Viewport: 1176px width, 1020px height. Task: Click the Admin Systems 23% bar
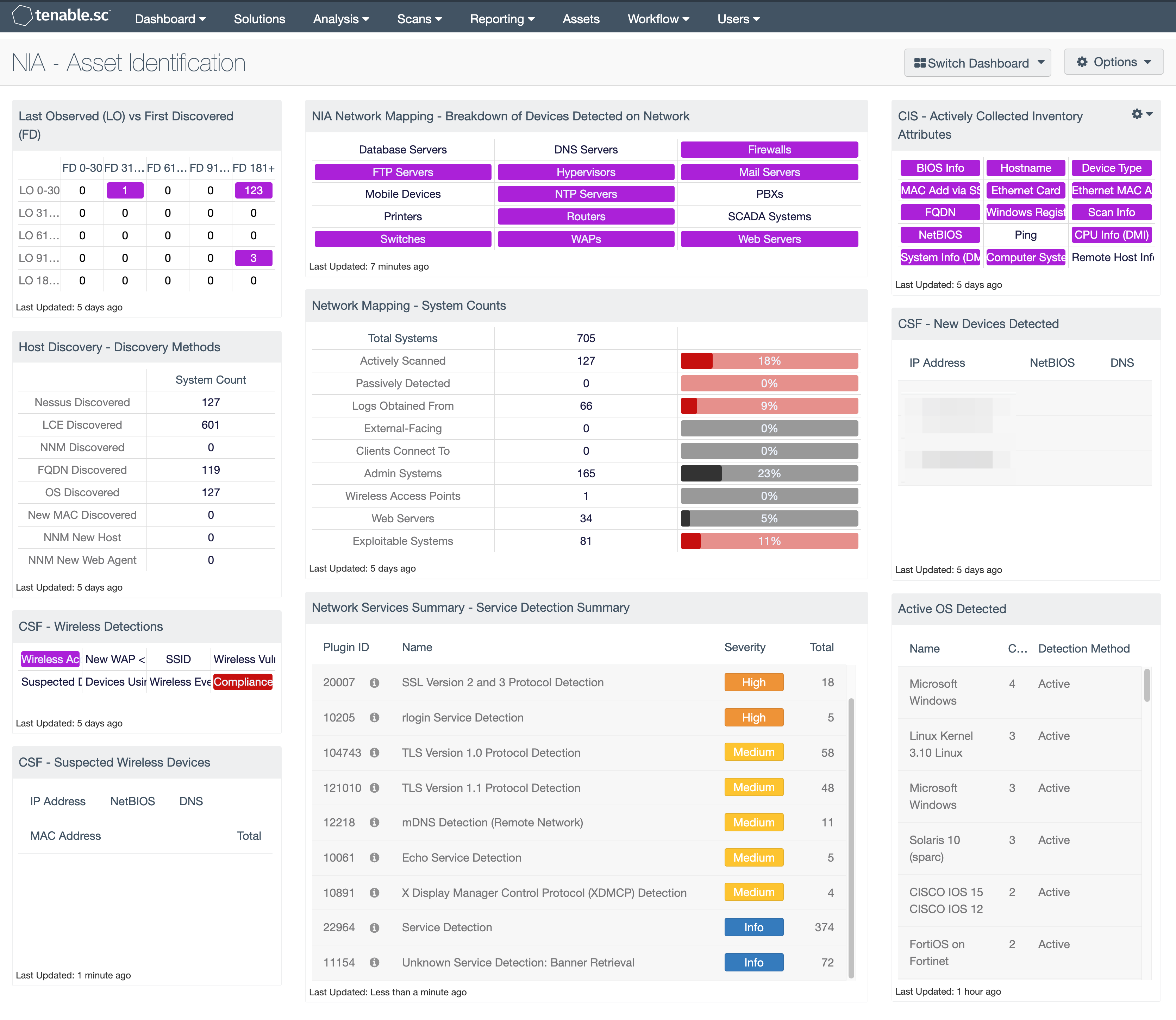coord(769,474)
